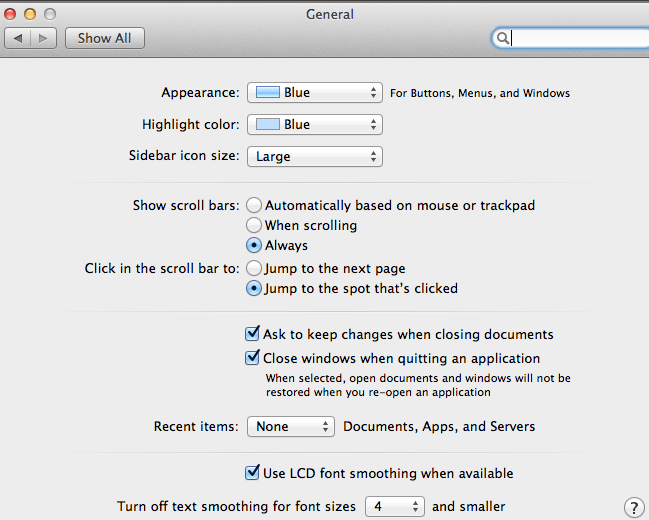
Task: Open the text smoothing font size dropdown
Action: 395,506
